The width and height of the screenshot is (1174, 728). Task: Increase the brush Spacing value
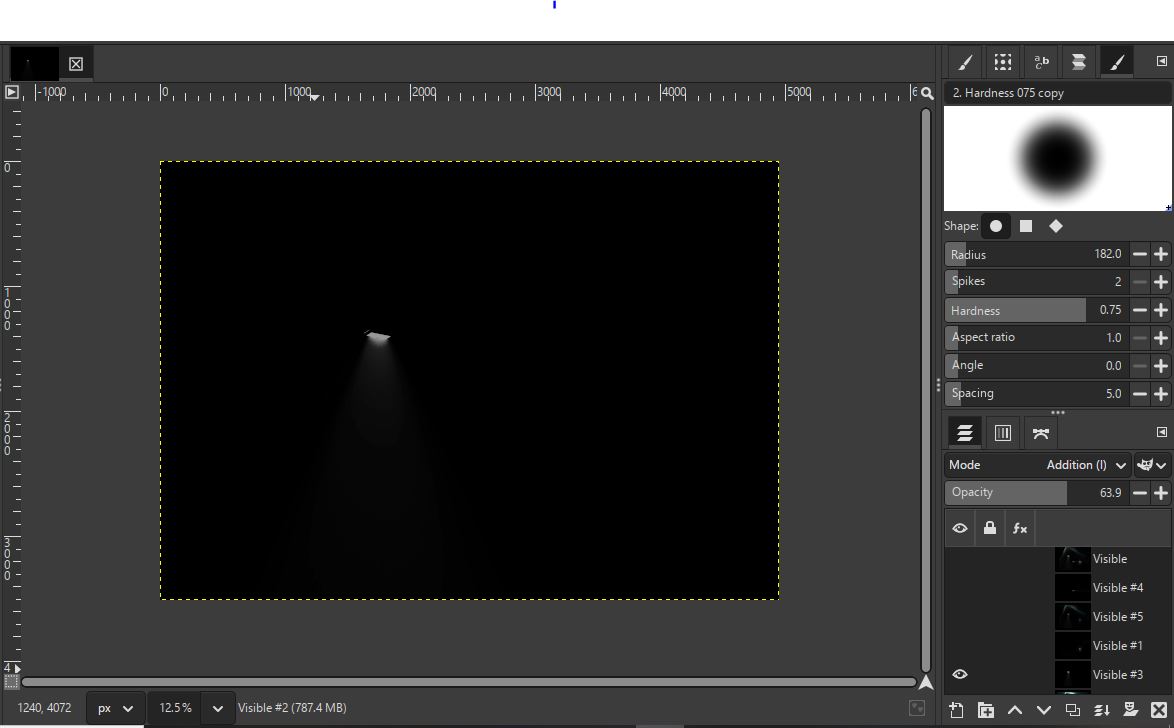click(1161, 393)
